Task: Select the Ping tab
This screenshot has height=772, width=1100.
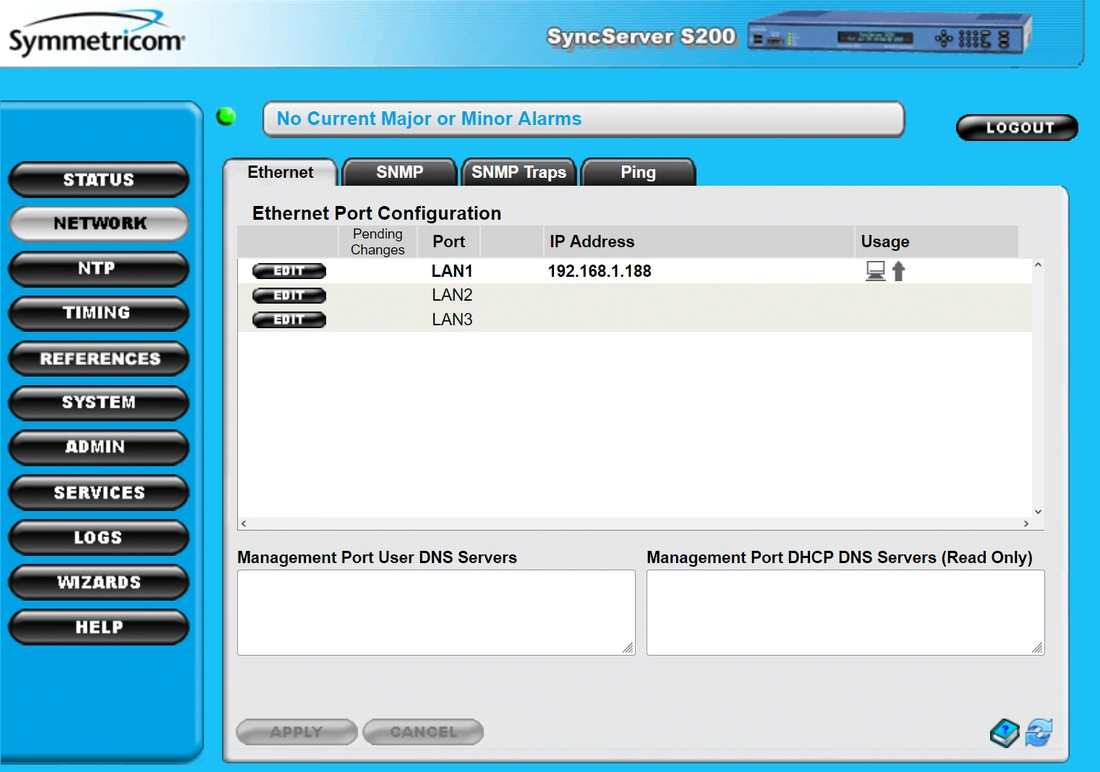Action: [637, 172]
